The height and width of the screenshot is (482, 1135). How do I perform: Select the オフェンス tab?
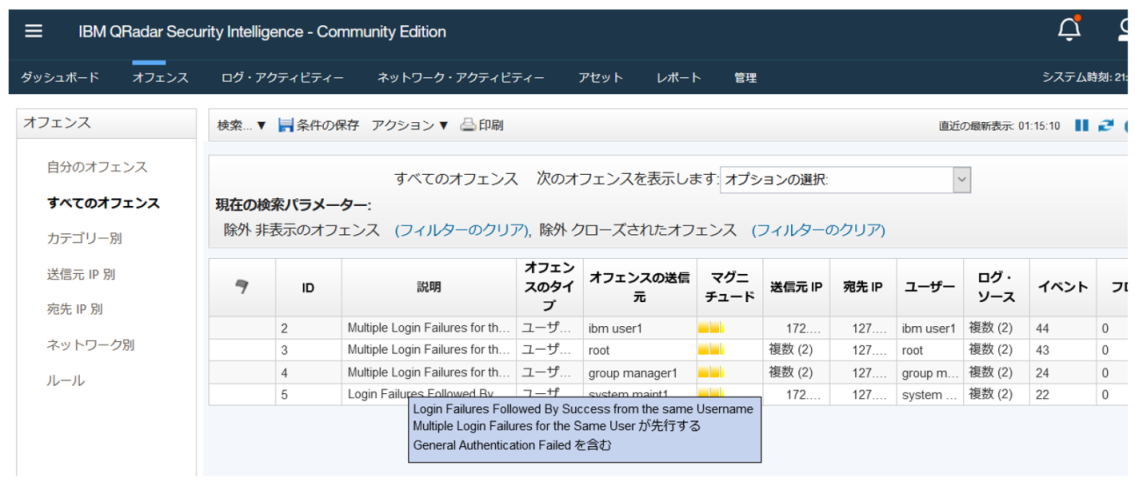click(161, 77)
